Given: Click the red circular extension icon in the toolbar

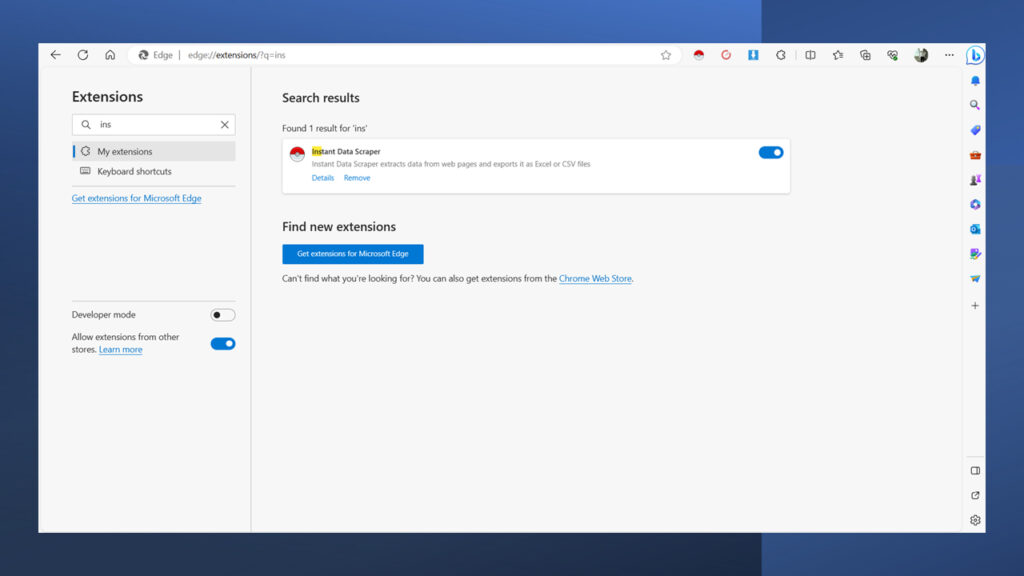Looking at the screenshot, I should tap(726, 55).
